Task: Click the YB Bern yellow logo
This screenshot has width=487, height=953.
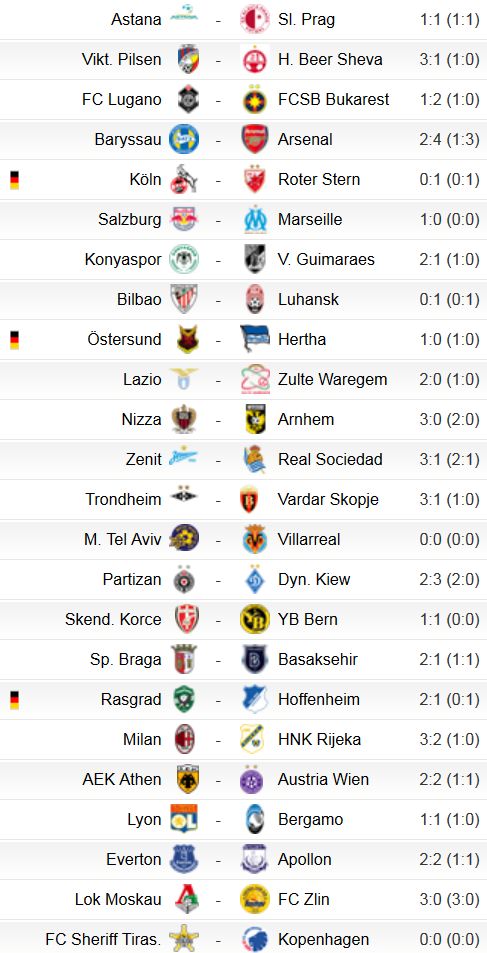Action: (x=255, y=619)
